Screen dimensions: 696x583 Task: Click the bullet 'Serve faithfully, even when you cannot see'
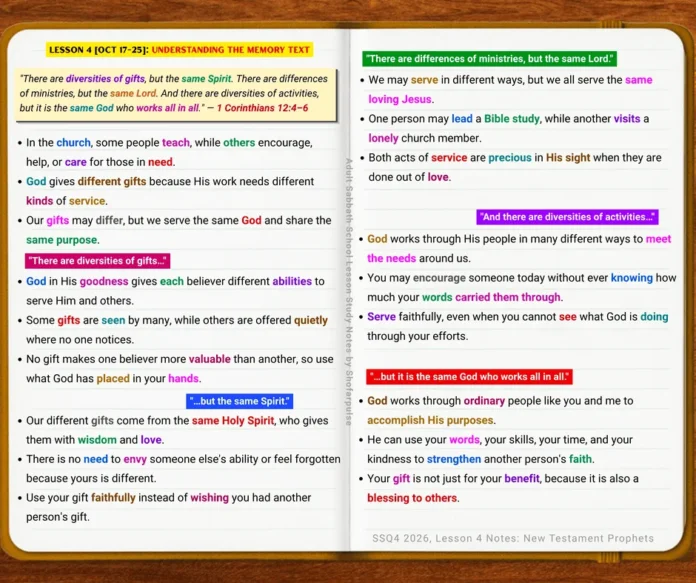(514, 326)
